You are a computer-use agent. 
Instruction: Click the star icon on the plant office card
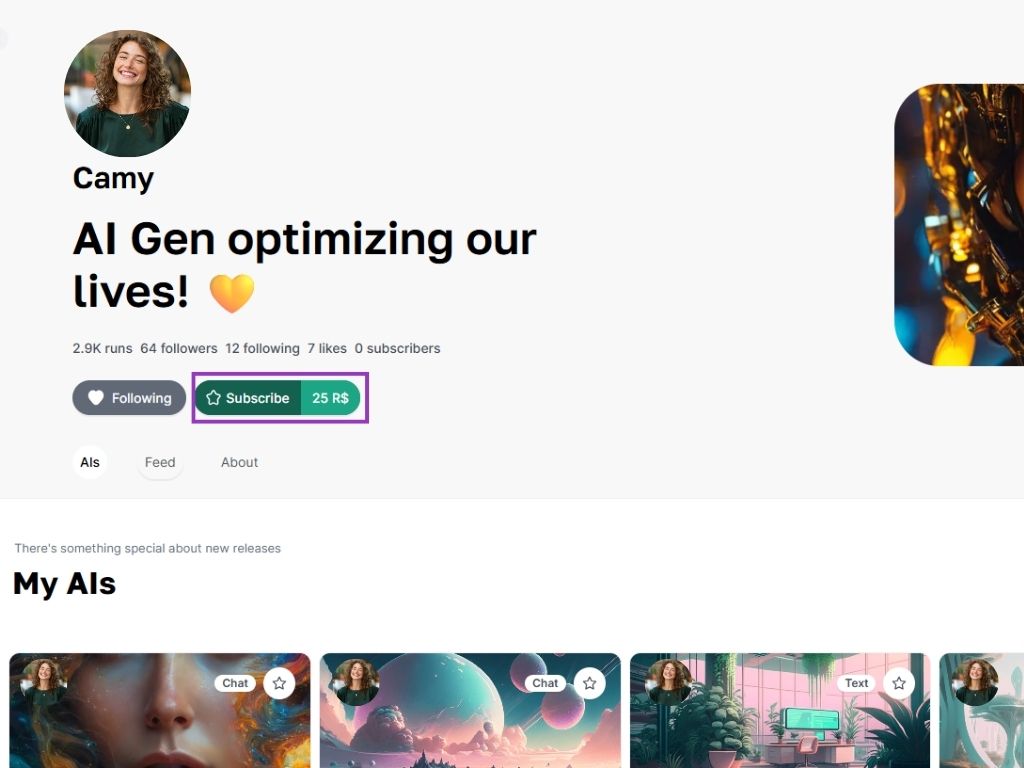[899, 683]
